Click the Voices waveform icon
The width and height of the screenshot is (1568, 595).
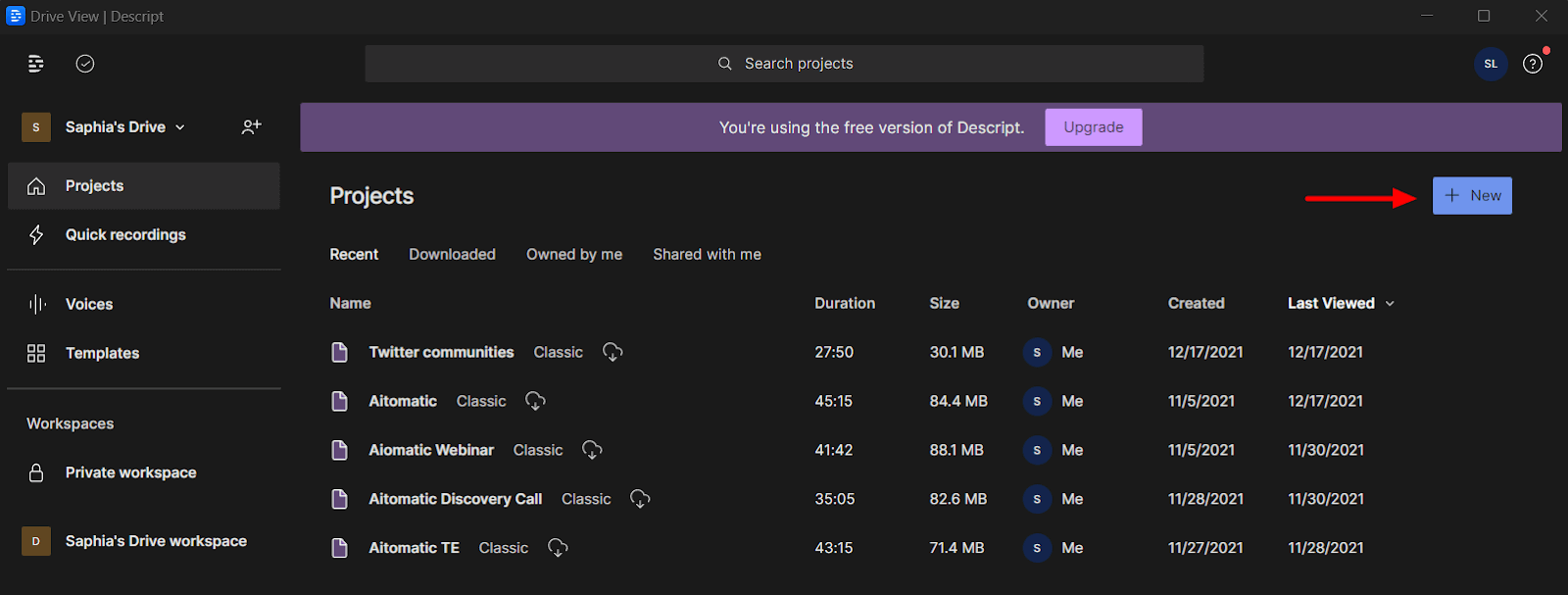tap(36, 304)
